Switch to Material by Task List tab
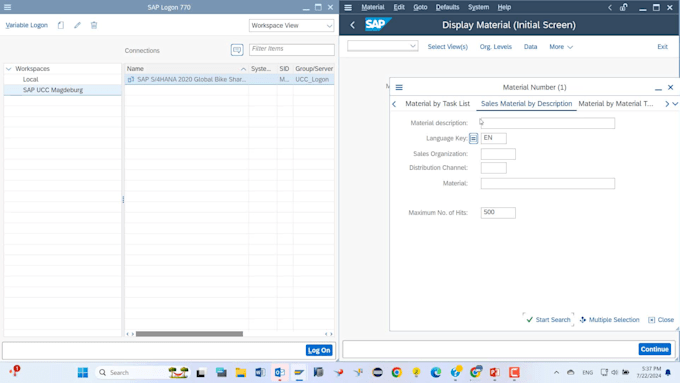 (x=437, y=104)
